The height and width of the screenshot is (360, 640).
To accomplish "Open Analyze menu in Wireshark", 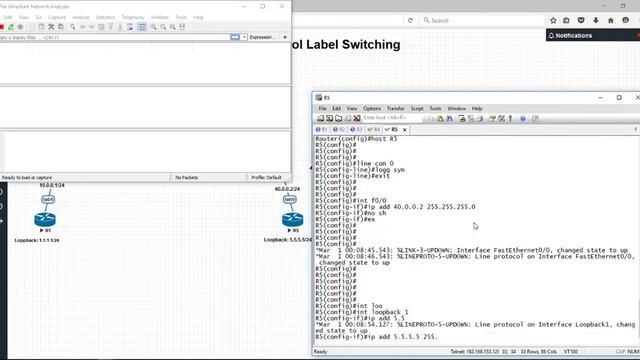I will pyautogui.click(x=80, y=17).
